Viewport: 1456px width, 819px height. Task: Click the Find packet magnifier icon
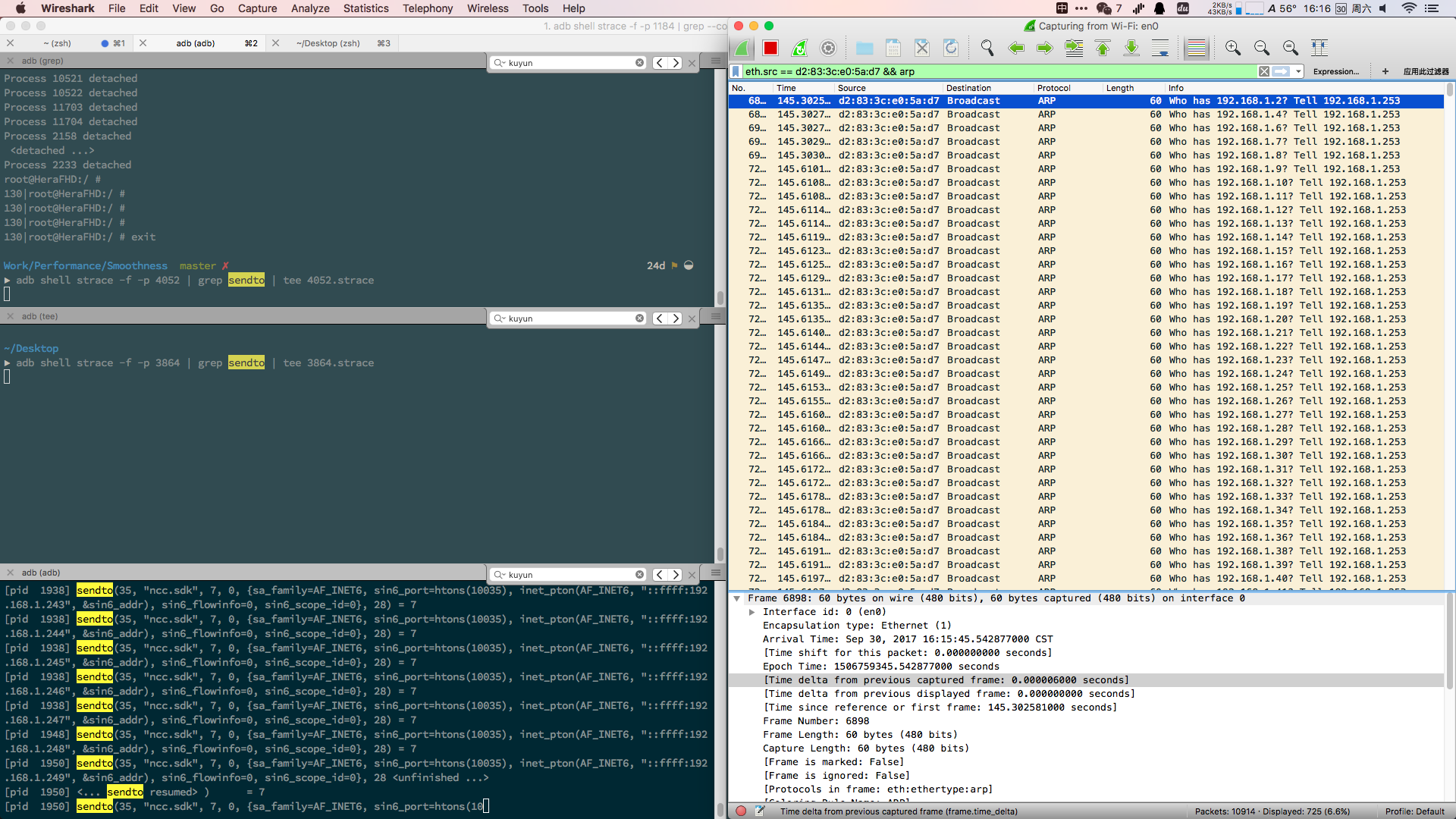pyautogui.click(x=987, y=49)
